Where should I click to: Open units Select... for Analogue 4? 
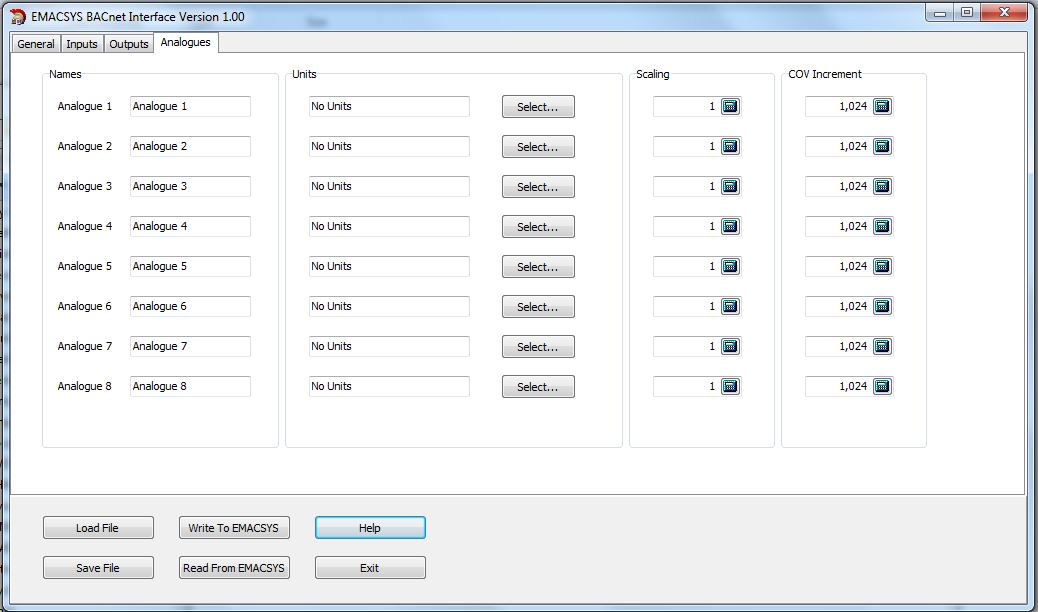click(538, 227)
